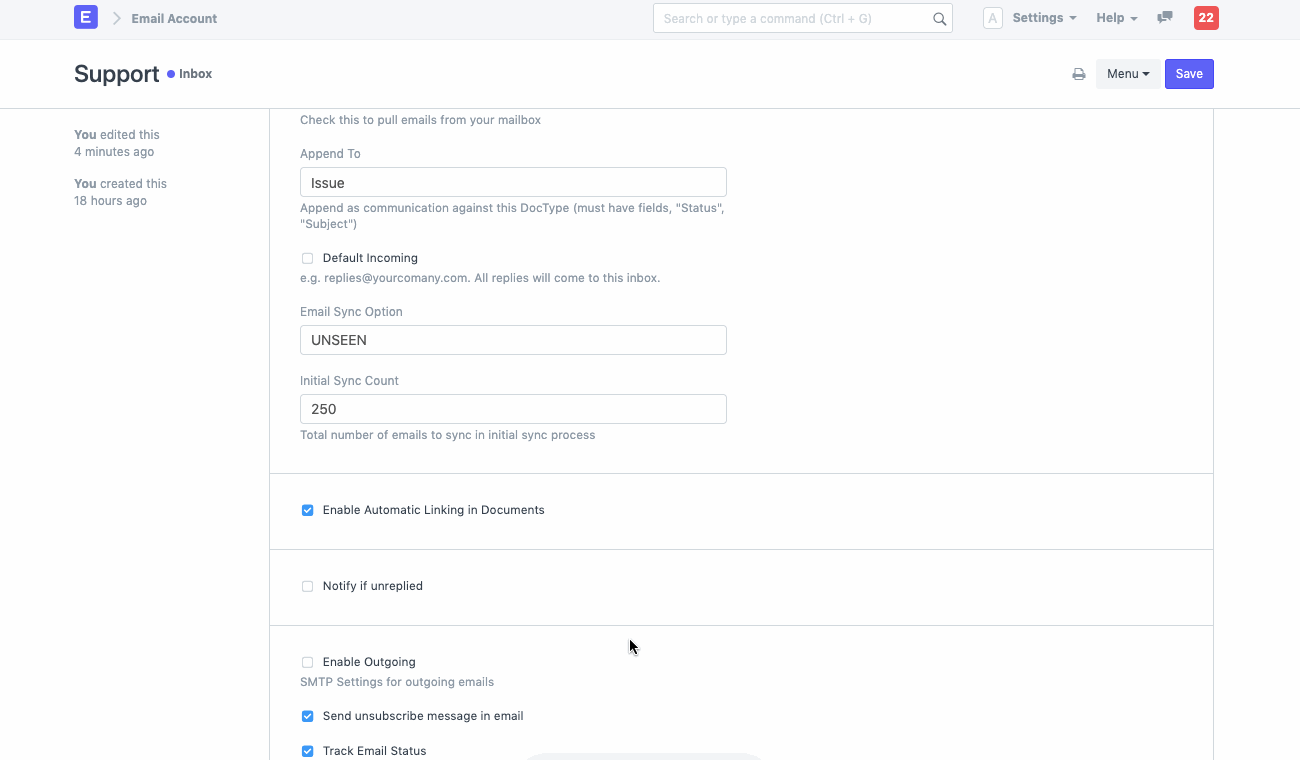
Task: Click the announcements megaphone icon
Action: click(x=1164, y=17)
